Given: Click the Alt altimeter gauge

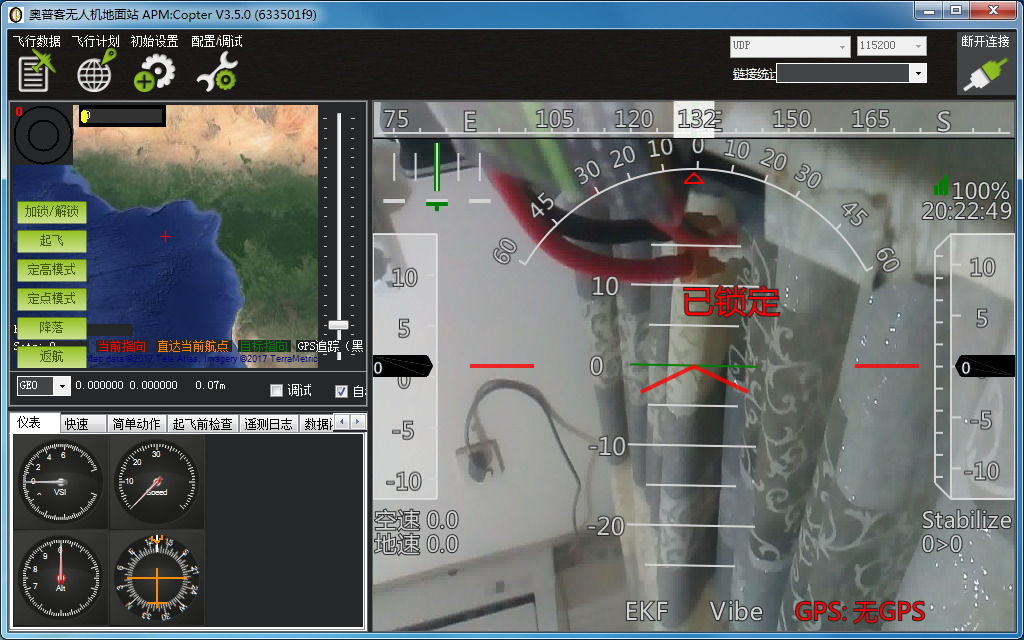Looking at the screenshot, I should tap(60, 577).
